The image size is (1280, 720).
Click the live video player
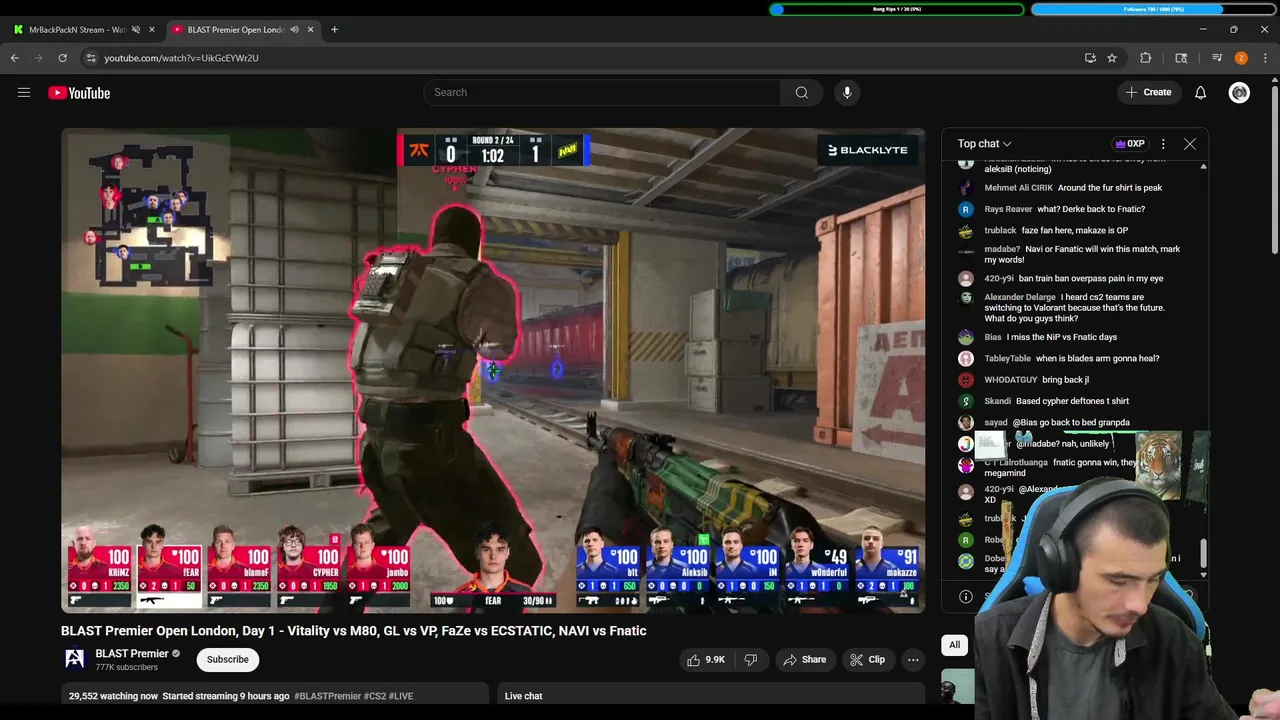click(493, 370)
